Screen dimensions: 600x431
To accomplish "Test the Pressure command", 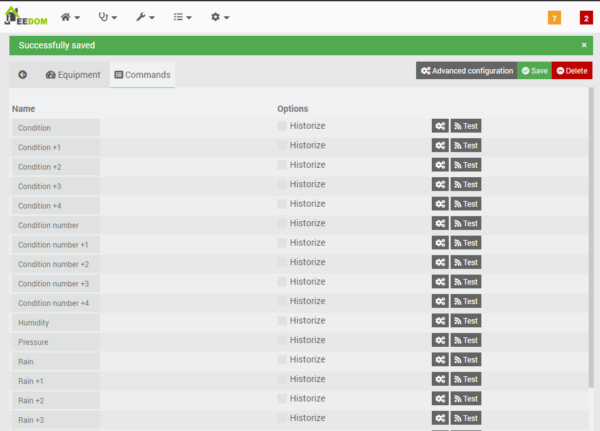I will pyautogui.click(x=466, y=341).
